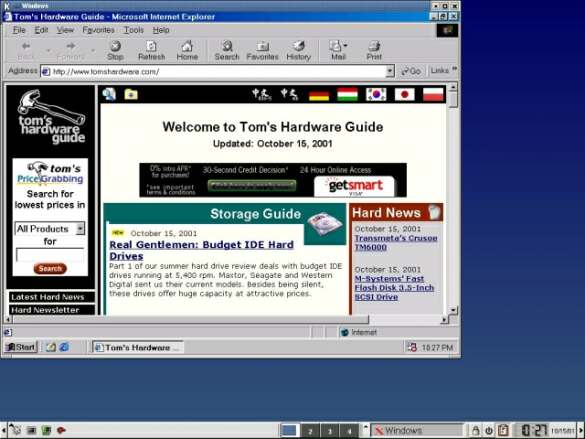The width and height of the screenshot is (585, 439).
Task: Launch Internet Explorer from Quick Launch
Action: click(64, 347)
